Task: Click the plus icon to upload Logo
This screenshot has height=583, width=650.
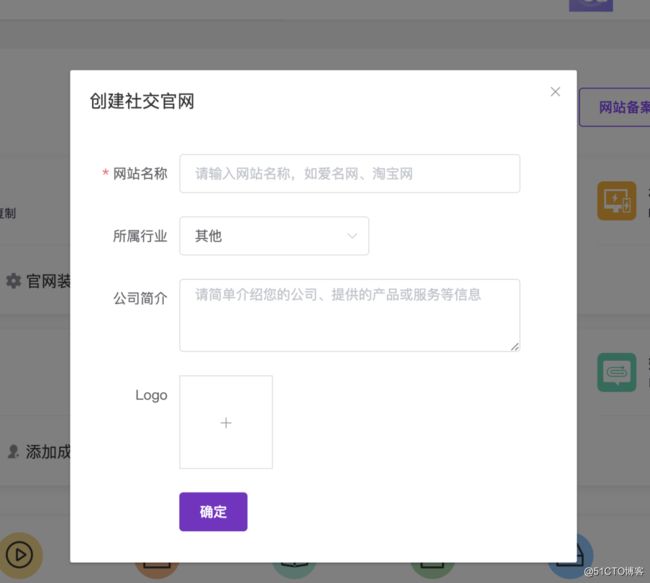Action: click(226, 422)
